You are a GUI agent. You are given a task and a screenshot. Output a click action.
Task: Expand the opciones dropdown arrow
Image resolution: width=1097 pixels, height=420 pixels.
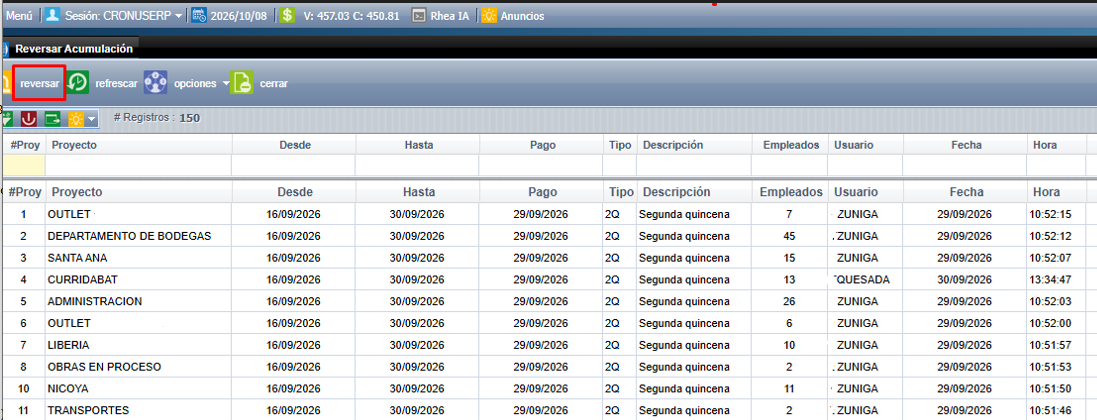pos(225,84)
